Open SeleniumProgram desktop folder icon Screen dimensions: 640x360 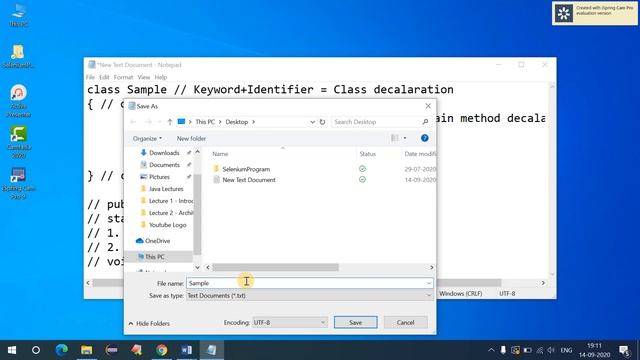pyautogui.click(x=18, y=56)
